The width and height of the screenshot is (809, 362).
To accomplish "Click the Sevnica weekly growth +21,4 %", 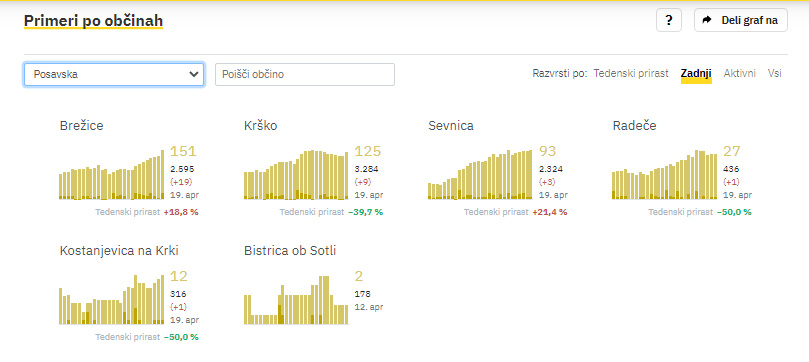I will 551,212.
